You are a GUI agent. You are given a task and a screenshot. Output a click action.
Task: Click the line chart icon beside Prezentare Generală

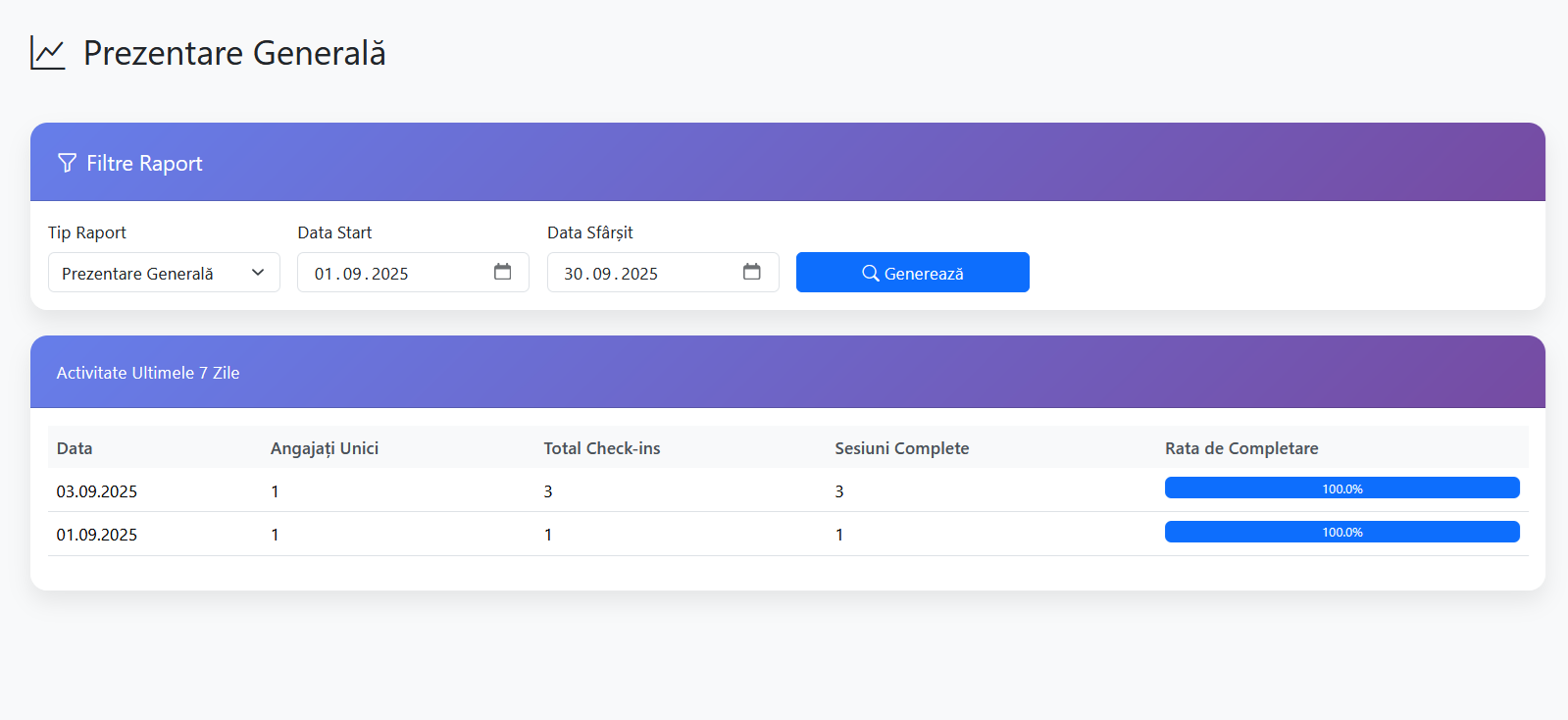(47, 53)
